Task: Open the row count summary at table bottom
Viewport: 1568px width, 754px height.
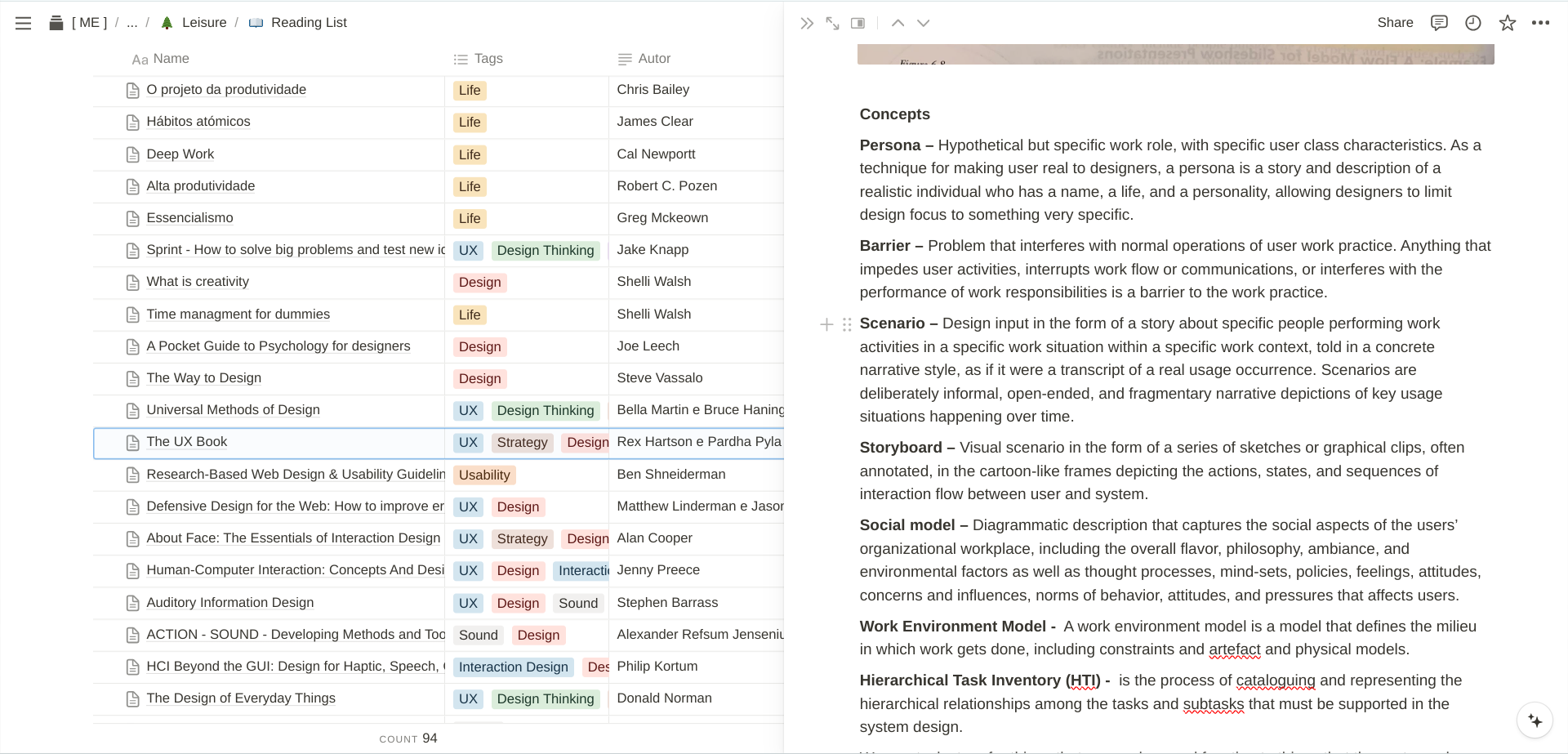Action: pyautogui.click(x=408, y=738)
